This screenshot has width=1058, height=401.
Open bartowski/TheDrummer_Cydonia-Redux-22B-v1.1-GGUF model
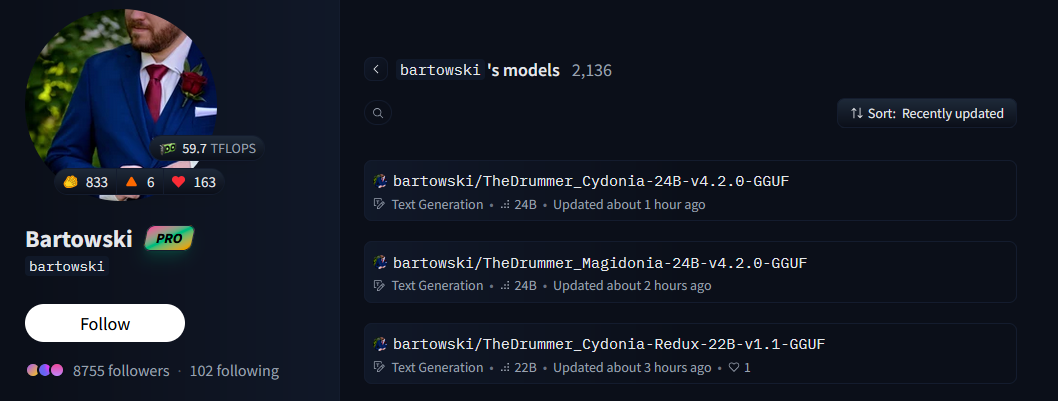click(690, 354)
